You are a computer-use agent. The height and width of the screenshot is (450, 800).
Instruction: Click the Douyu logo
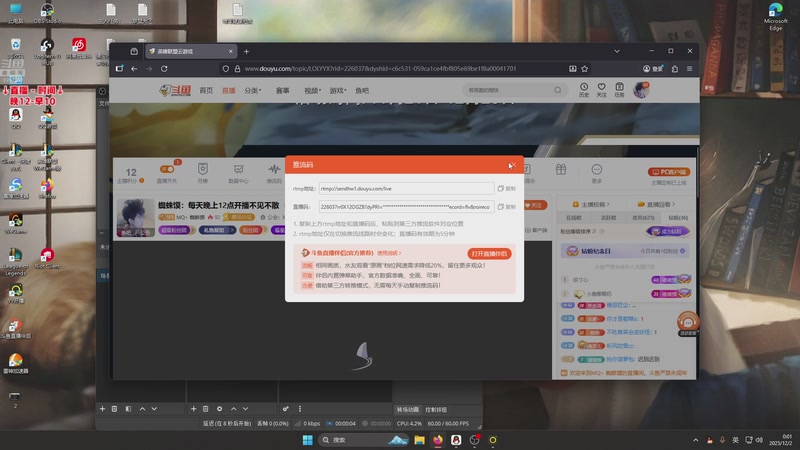click(x=176, y=90)
